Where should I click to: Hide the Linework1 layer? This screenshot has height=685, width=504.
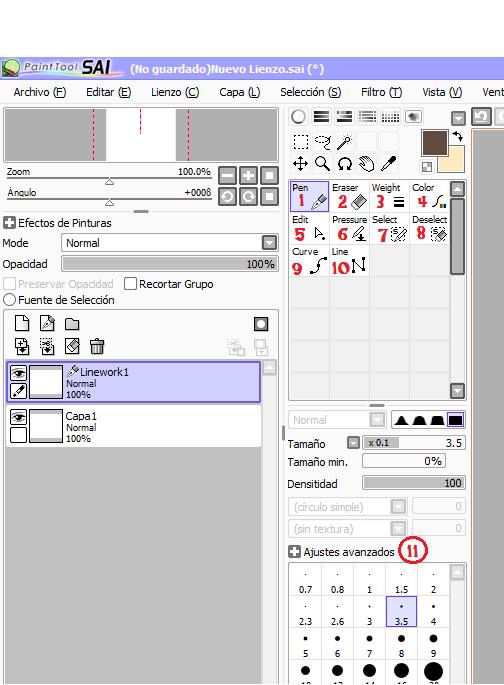click(18, 374)
